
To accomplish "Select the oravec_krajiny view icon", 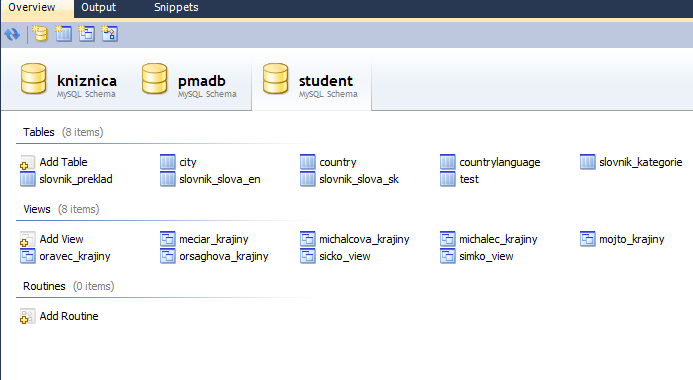I will (27, 256).
